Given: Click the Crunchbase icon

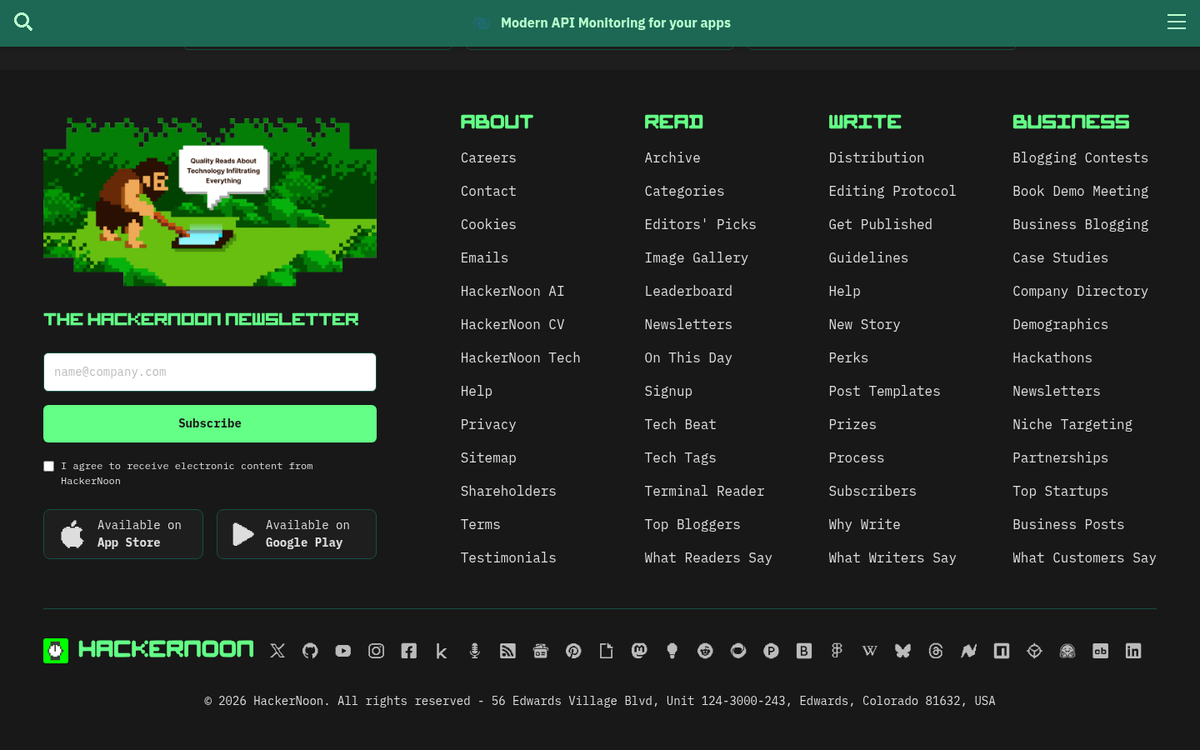Looking at the screenshot, I should pos(1100,650).
